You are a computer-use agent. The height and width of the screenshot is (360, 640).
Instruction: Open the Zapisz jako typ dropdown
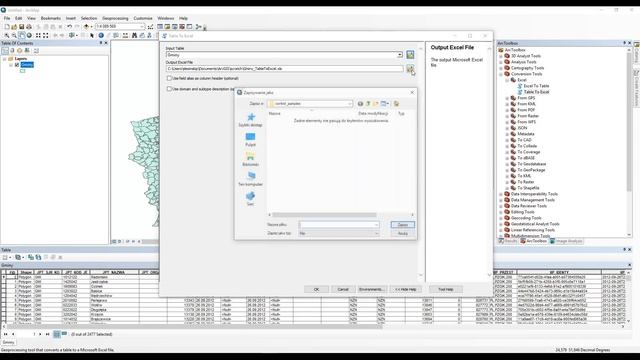click(376, 233)
